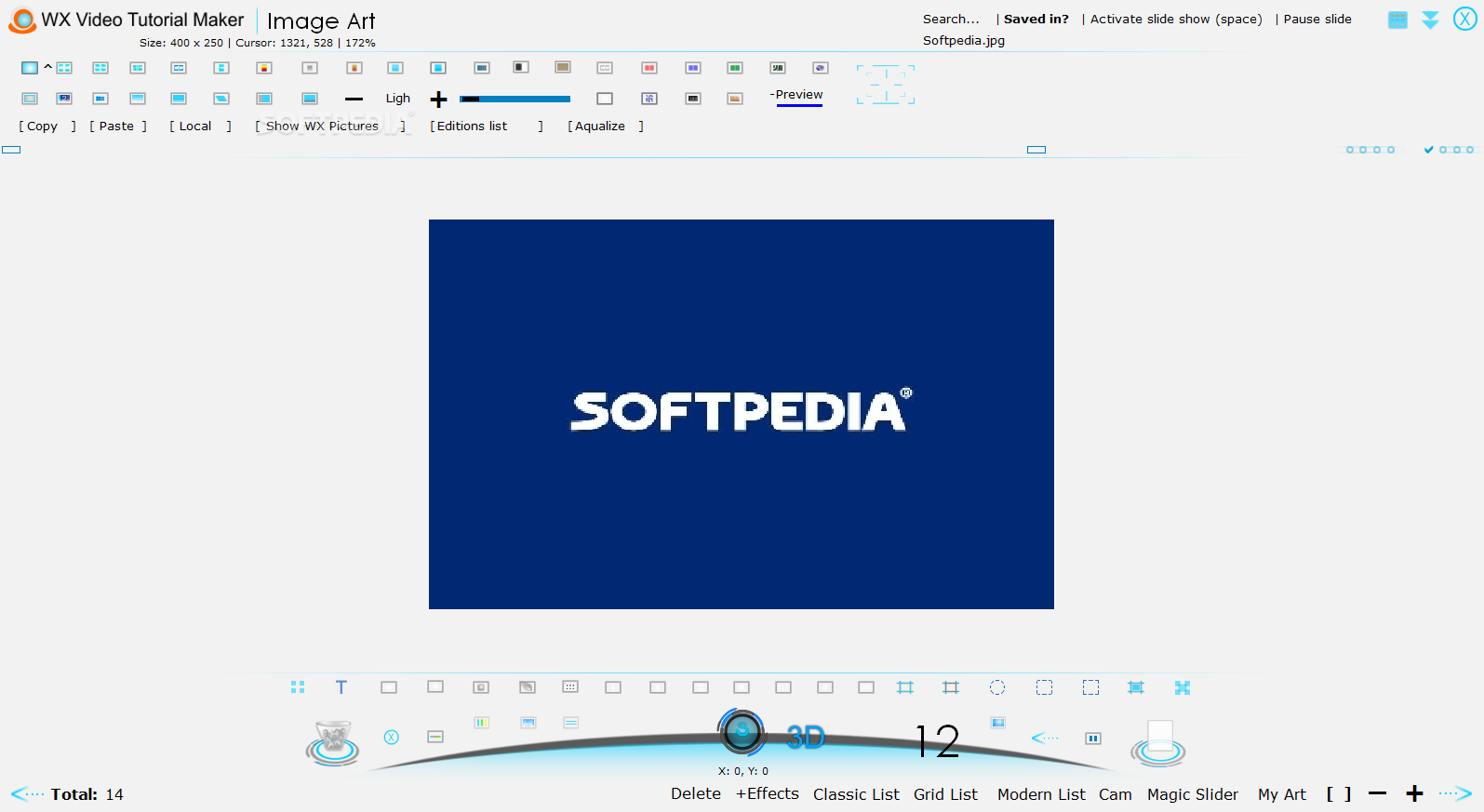Click the double down-arrow icon, top right

1430,20
